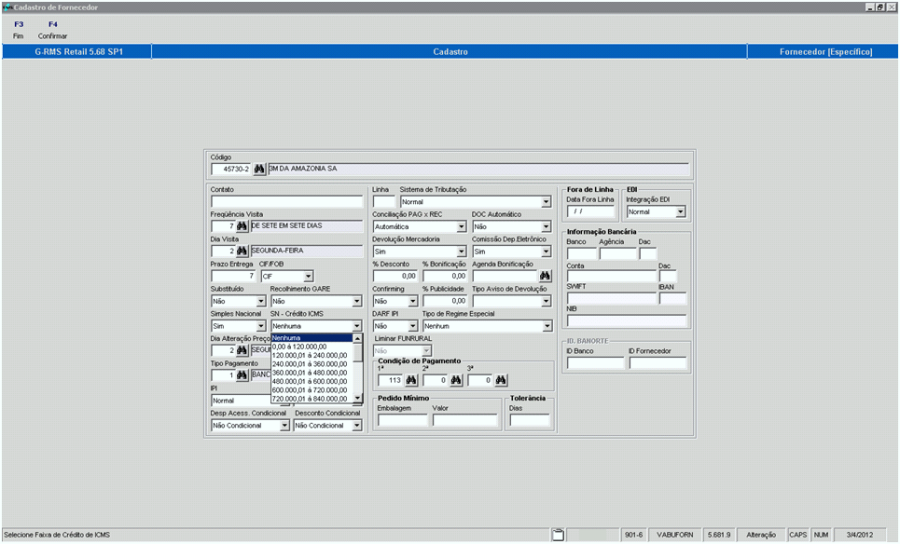
Task: Select 360.000,01 à 480.000,00 option
Action: 312,372
